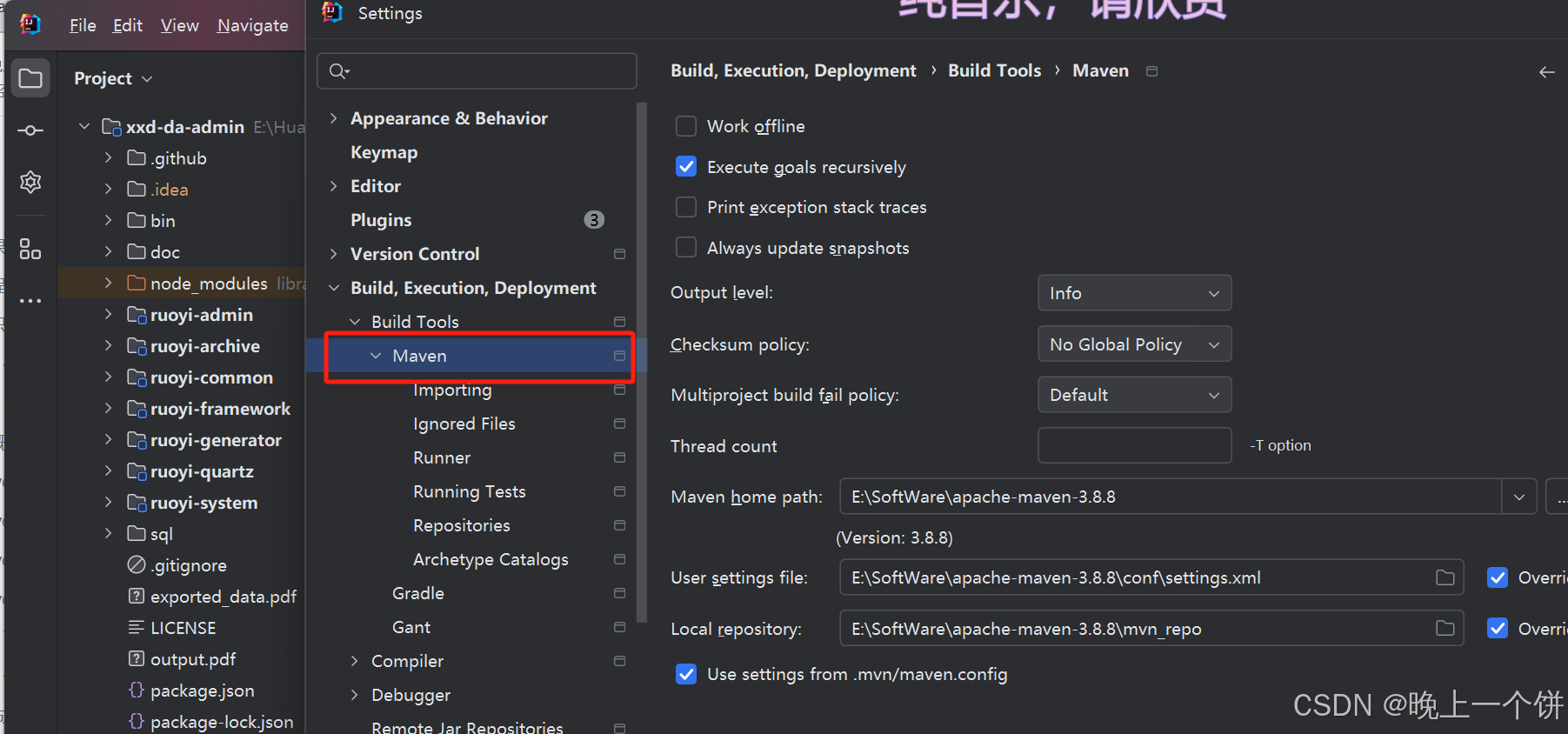Screen dimensions: 1568x734
Task: Browse for User settings file folder icon
Action: 1445,577
